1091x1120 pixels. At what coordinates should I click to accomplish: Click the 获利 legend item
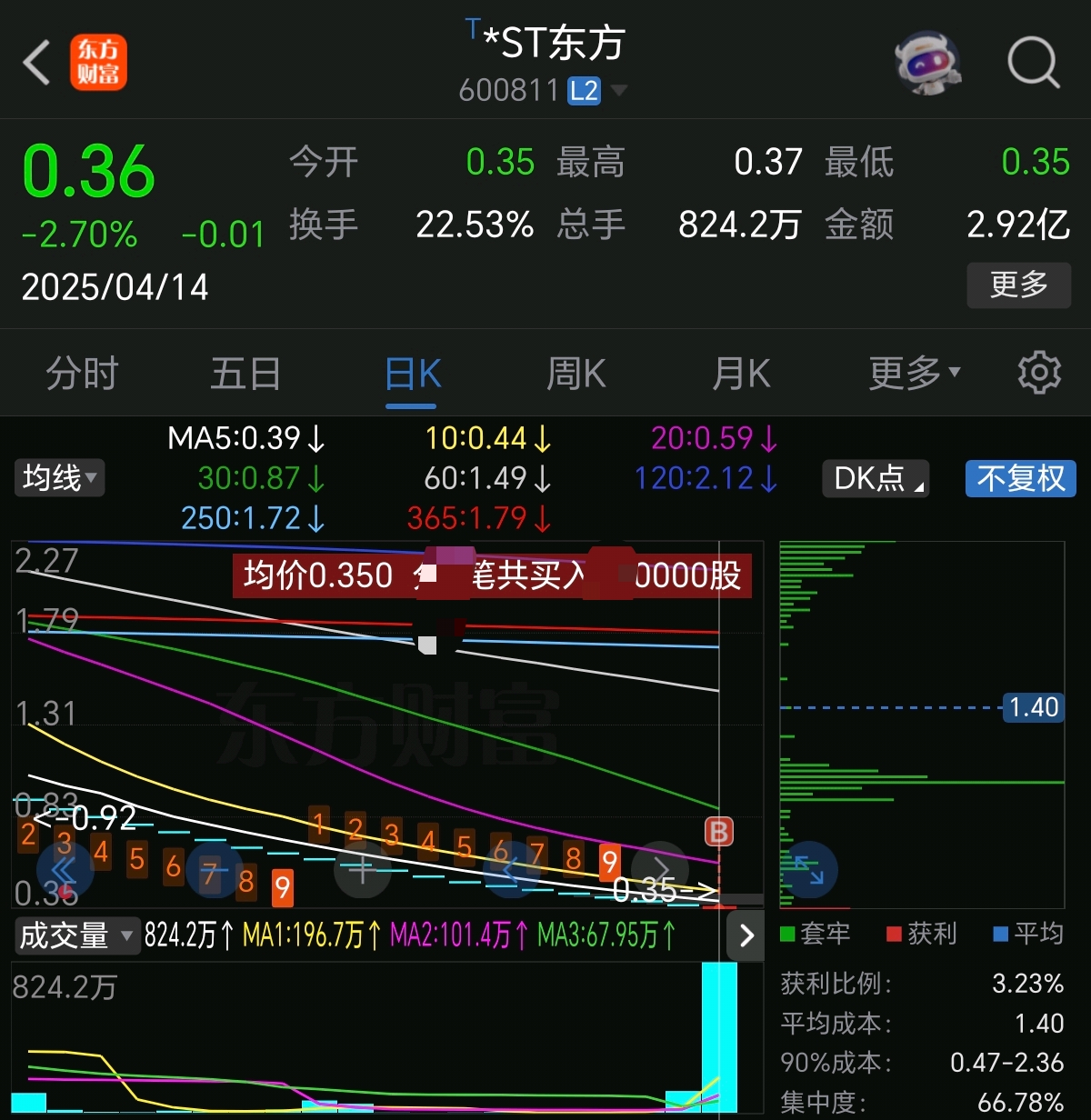[x=921, y=934]
